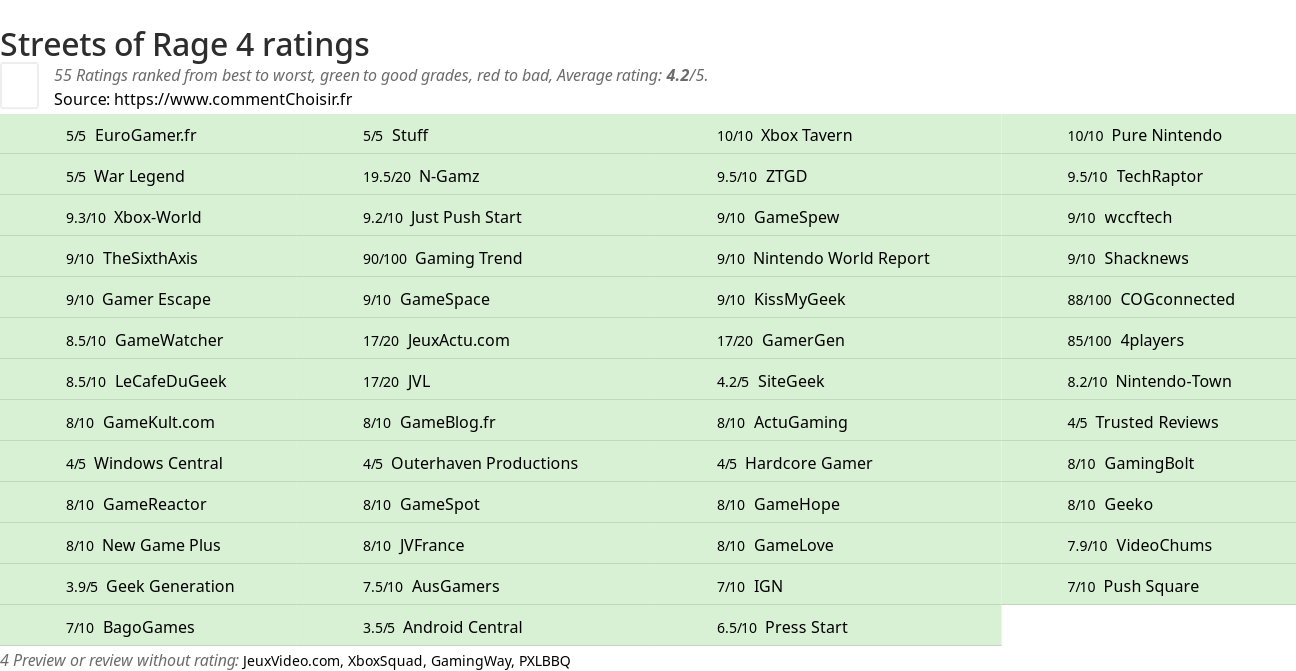Open the Android Central review

pos(462,627)
